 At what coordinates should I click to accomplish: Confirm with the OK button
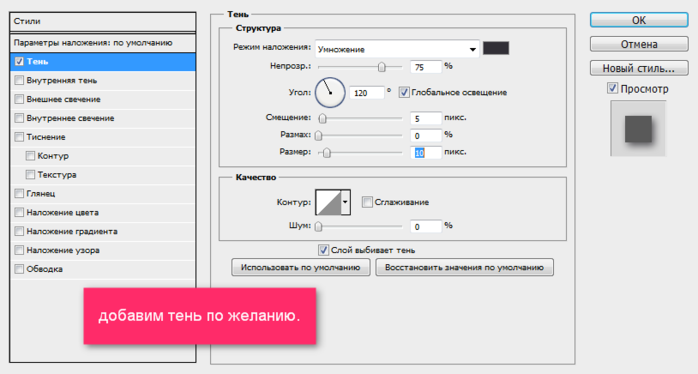(639, 20)
